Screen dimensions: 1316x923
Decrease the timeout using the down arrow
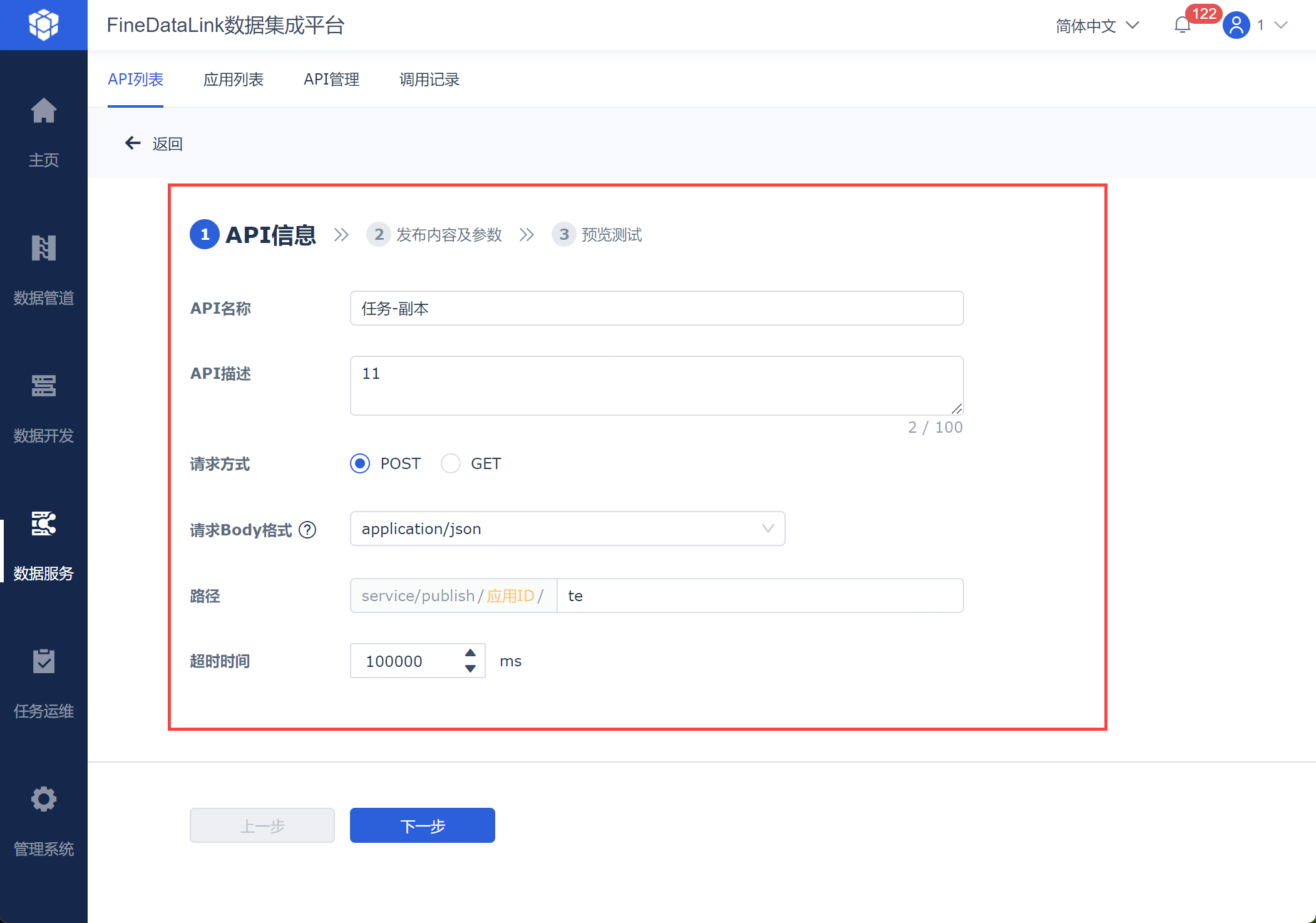(470, 669)
